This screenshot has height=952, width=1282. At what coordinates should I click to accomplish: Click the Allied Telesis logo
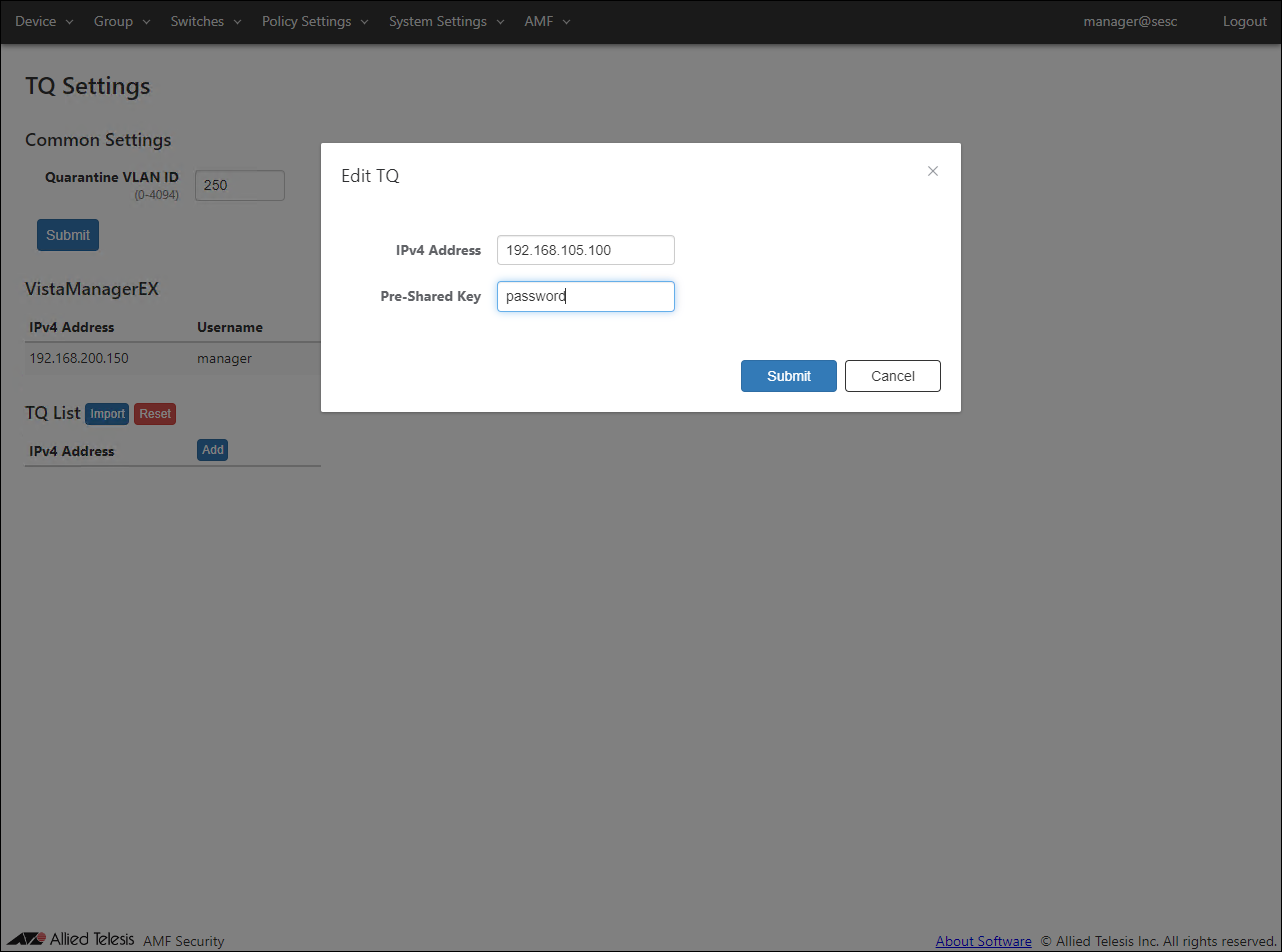pos(71,940)
